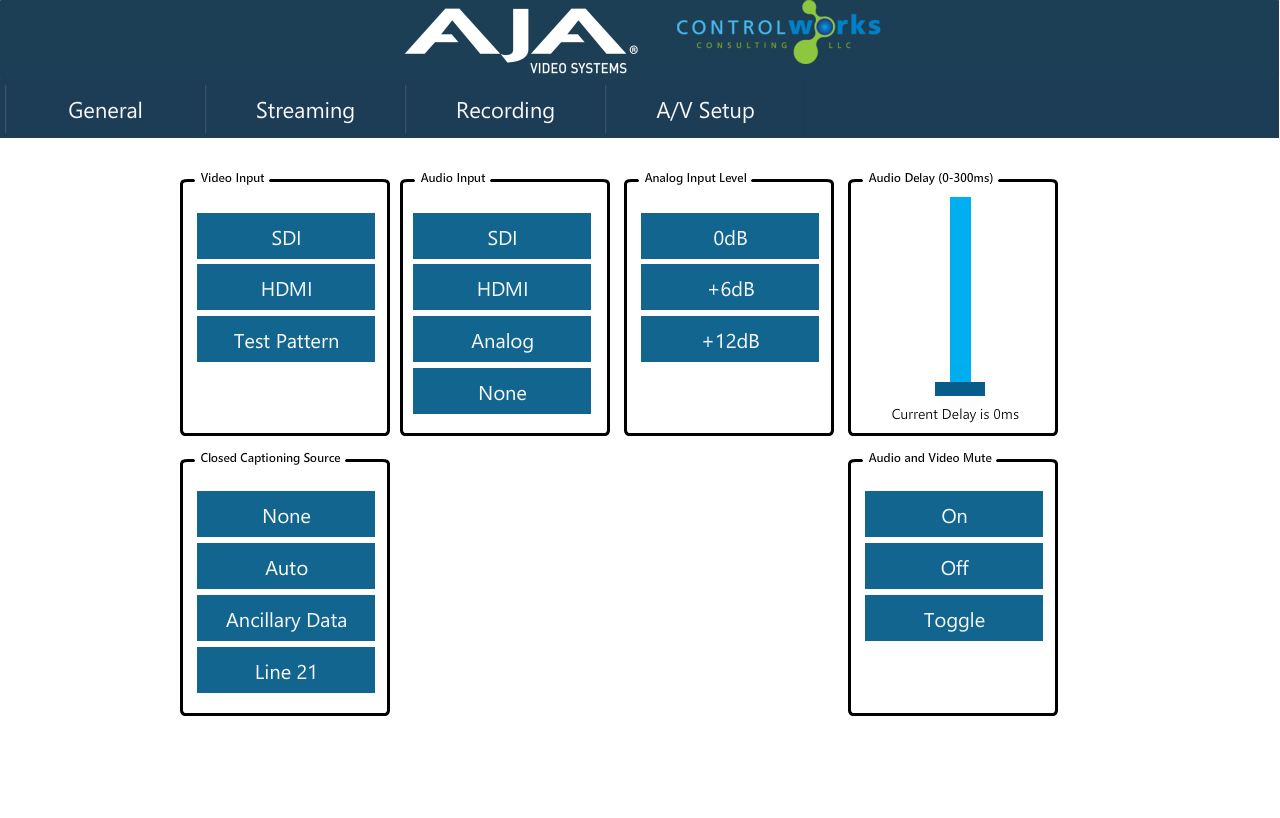Turn Audio and Video Mute On

tap(954, 515)
